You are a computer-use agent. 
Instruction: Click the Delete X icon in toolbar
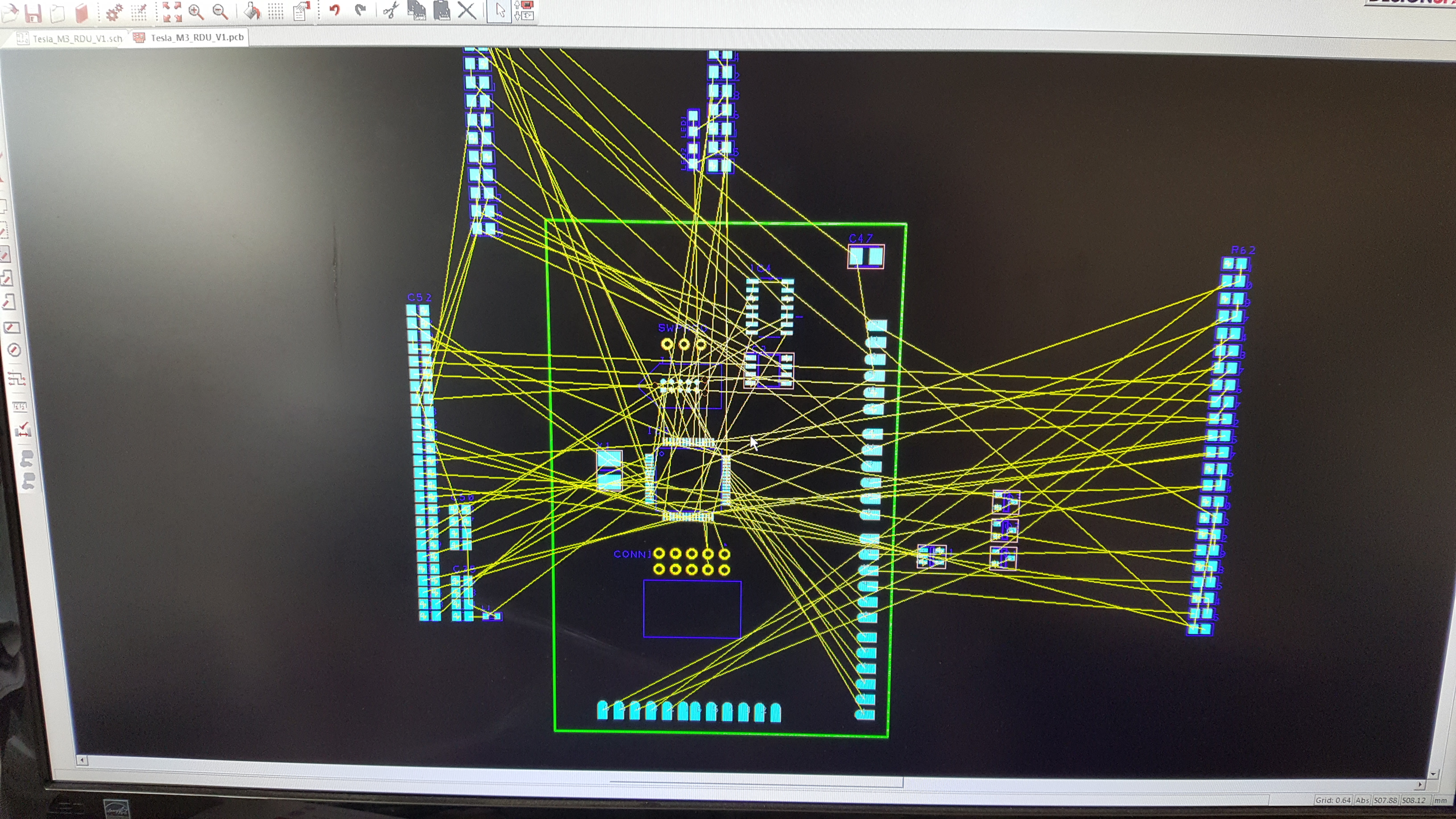[x=467, y=10]
